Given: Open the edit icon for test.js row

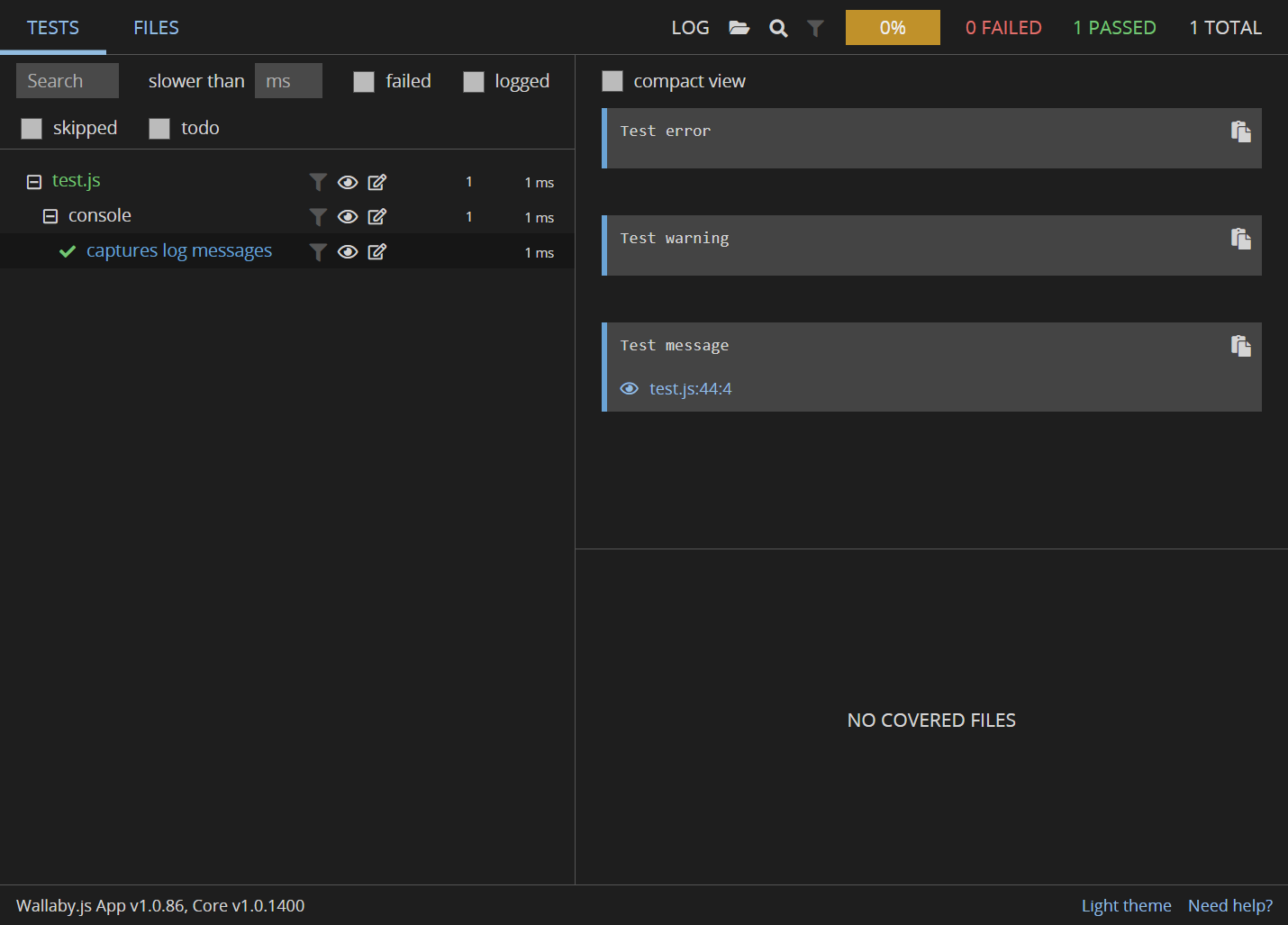Looking at the screenshot, I should [376, 182].
